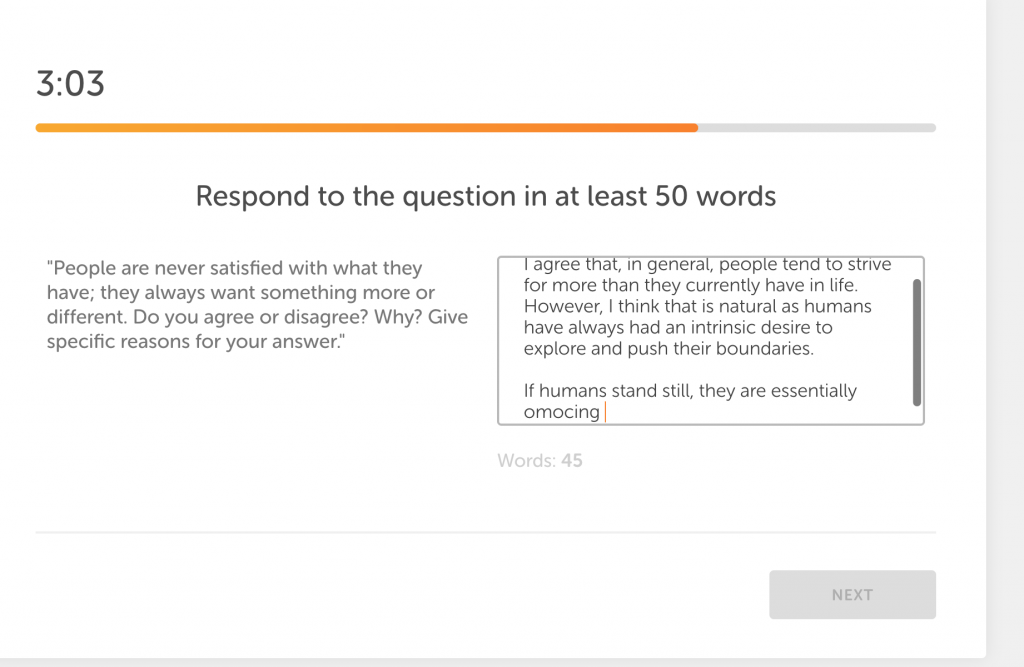Place cursor after the word "omocing"

604,412
